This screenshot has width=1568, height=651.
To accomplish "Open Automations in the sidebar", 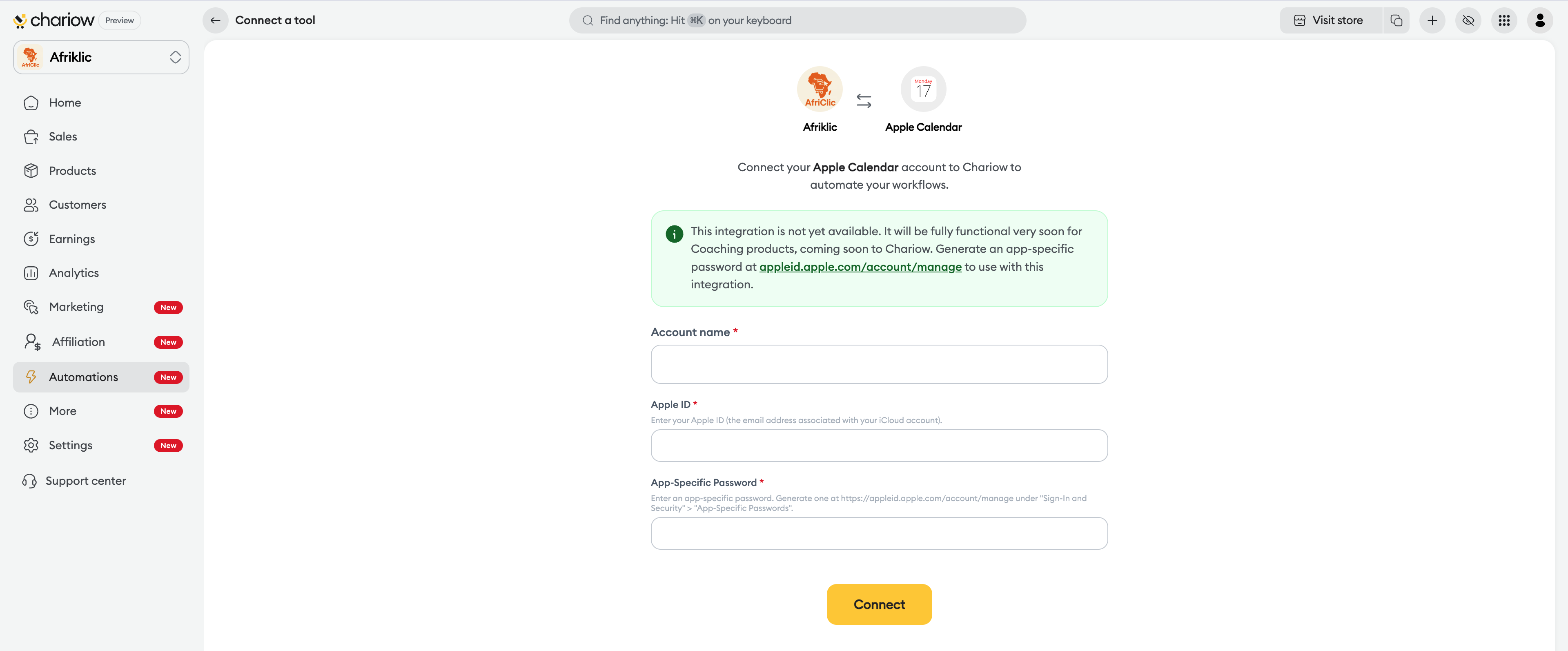I will point(83,377).
